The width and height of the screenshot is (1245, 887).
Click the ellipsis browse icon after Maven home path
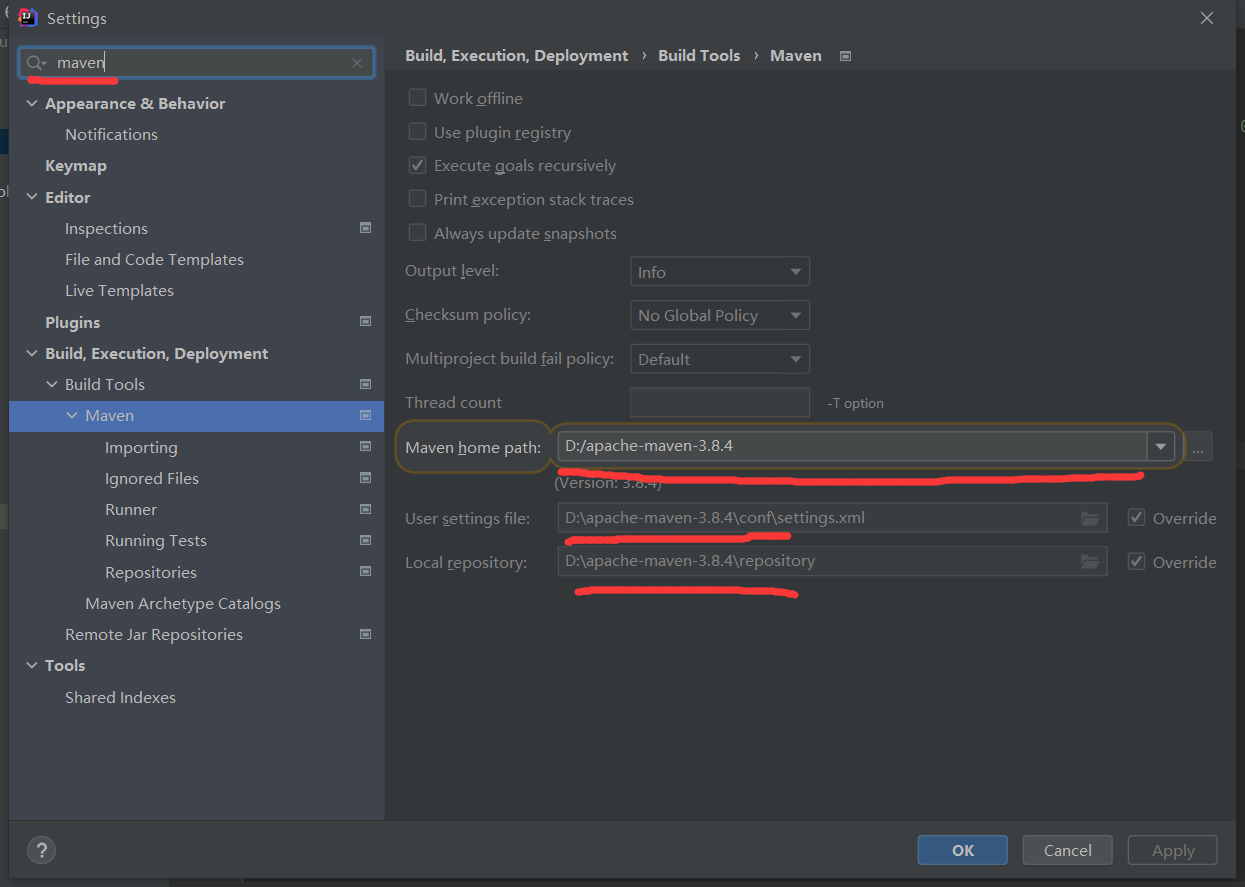coord(1198,447)
